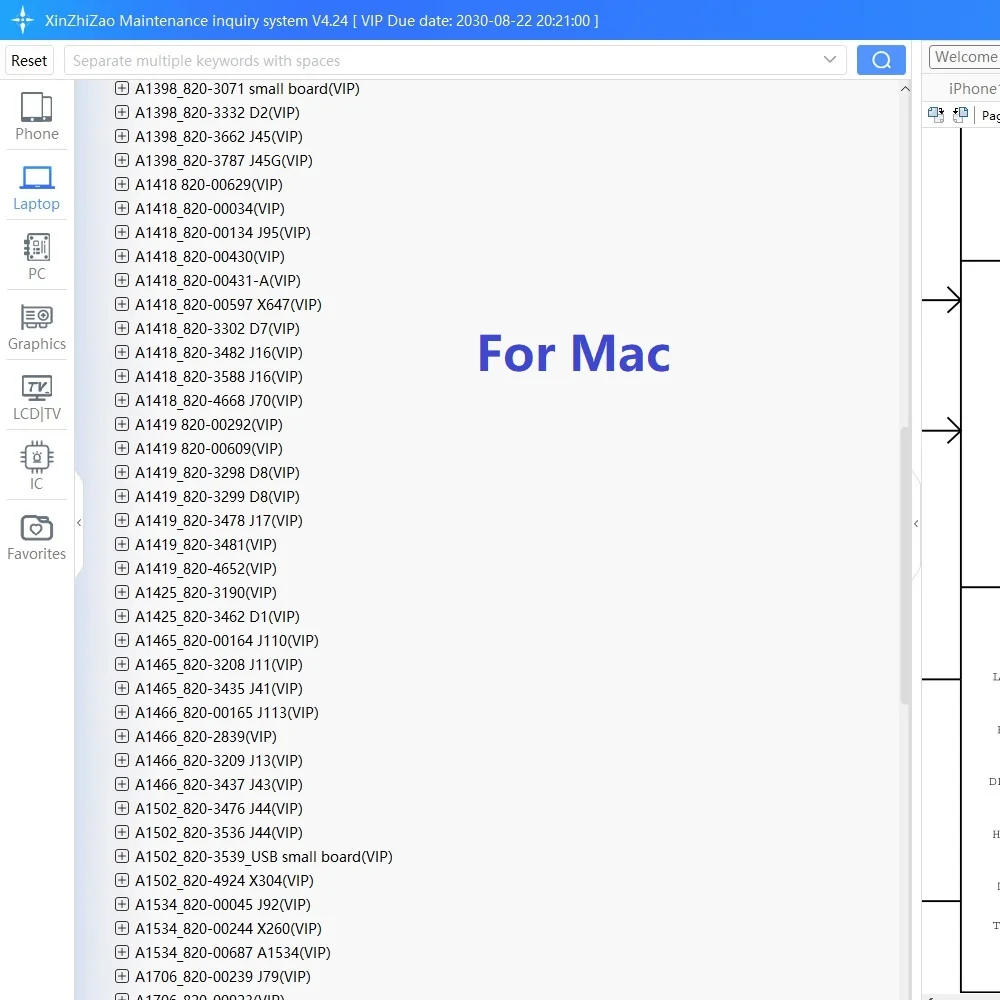Expand A1418_820-00597 X647(VIP) node

pos(122,304)
